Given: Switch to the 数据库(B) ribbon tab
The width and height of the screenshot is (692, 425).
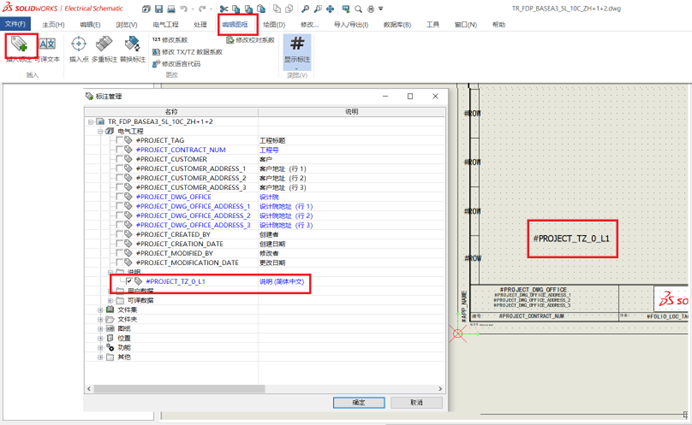Looking at the screenshot, I should (x=397, y=24).
